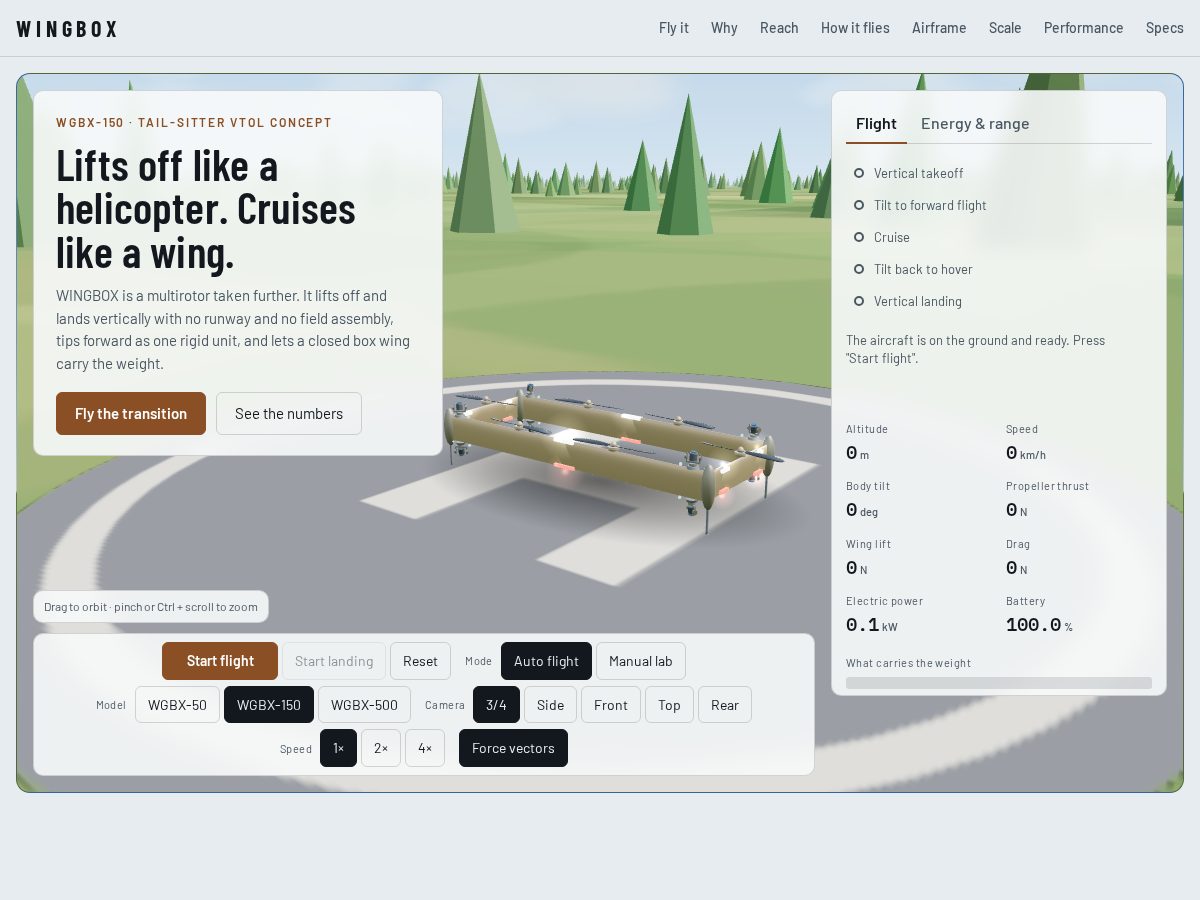Go to the Specs section
The width and height of the screenshot is (1200, 900).
[x=1165, y=28]
